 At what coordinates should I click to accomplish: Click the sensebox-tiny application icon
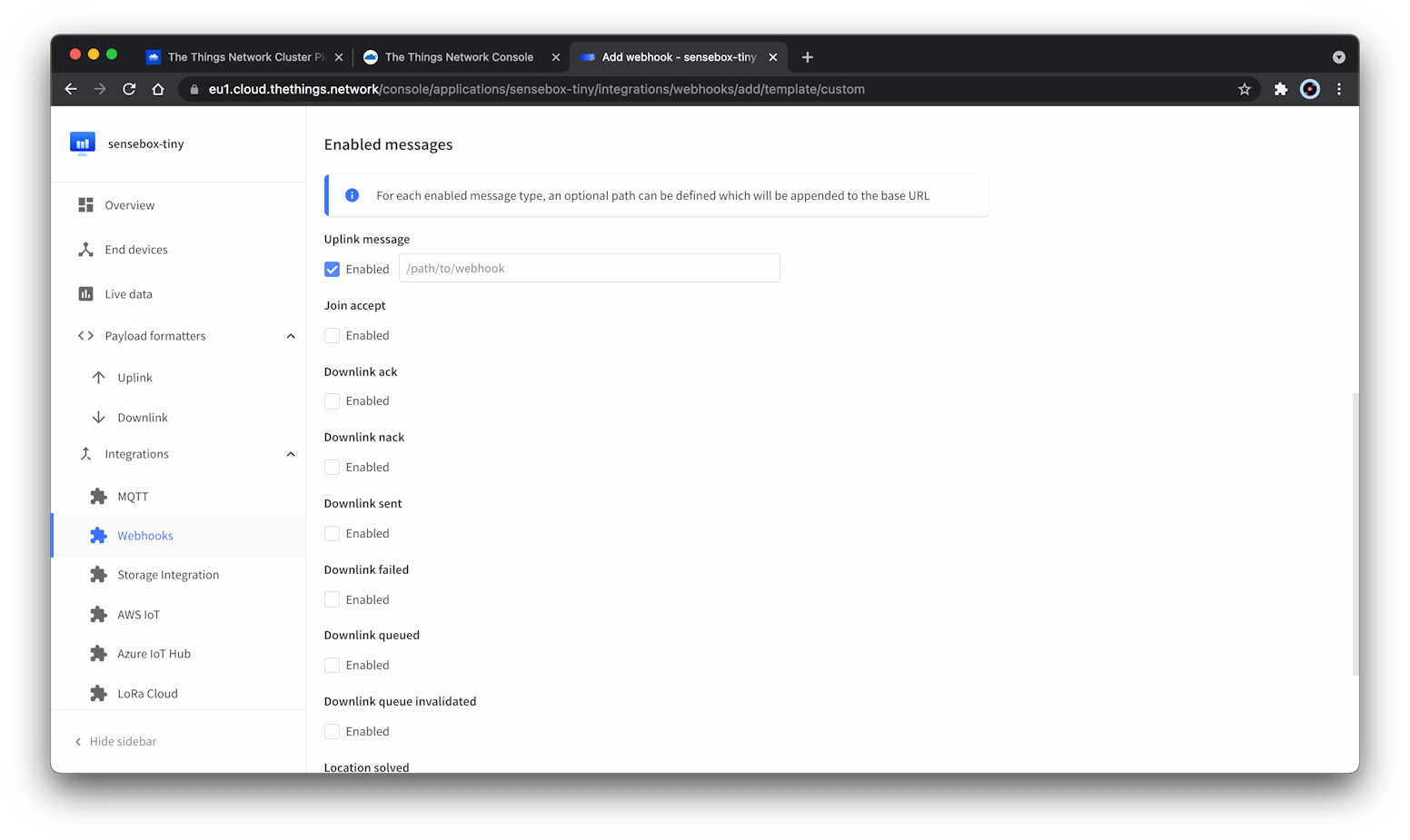[x=83, y=143]
